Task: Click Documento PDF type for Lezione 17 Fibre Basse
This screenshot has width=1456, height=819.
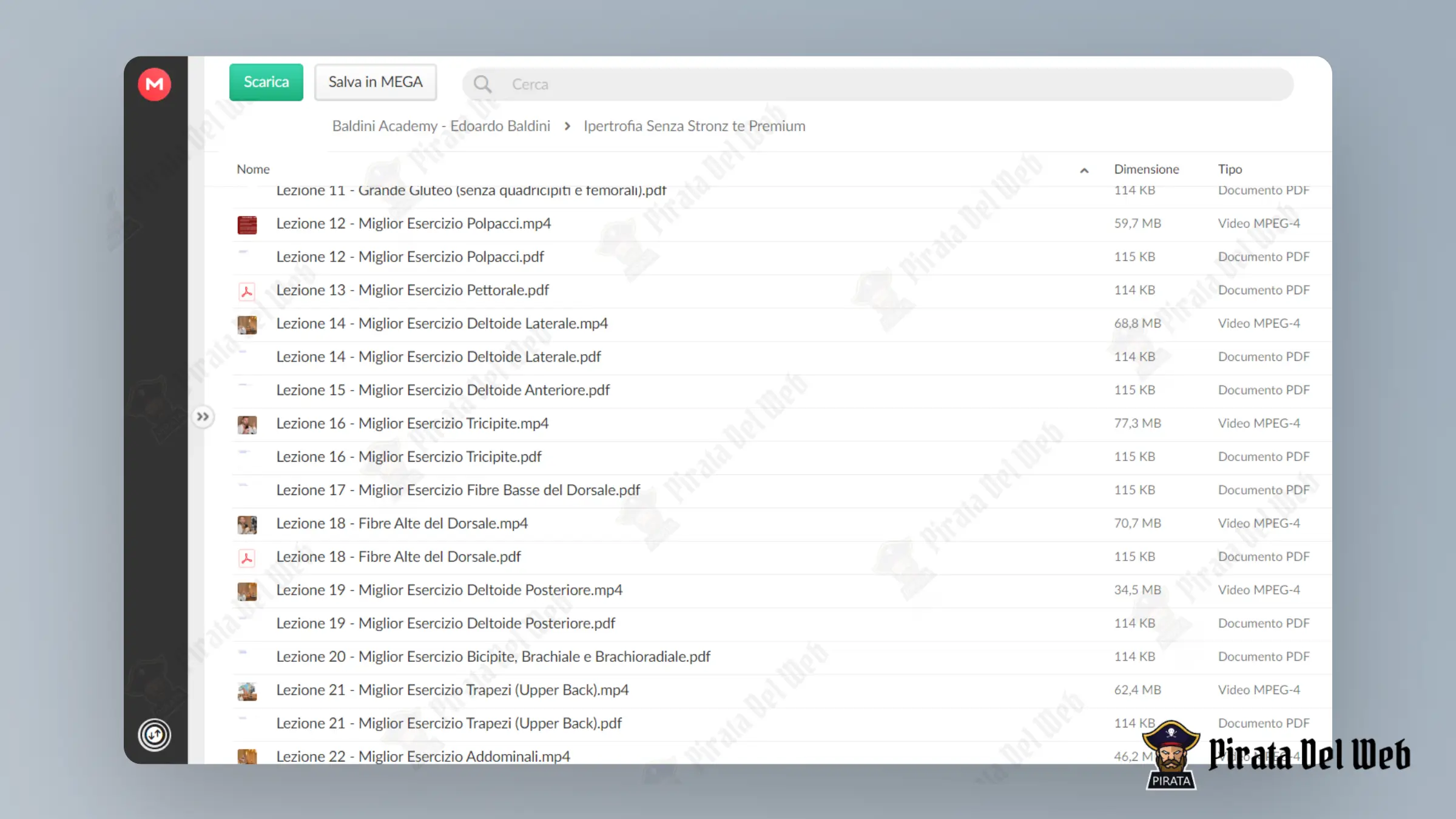Action: 1264,490
